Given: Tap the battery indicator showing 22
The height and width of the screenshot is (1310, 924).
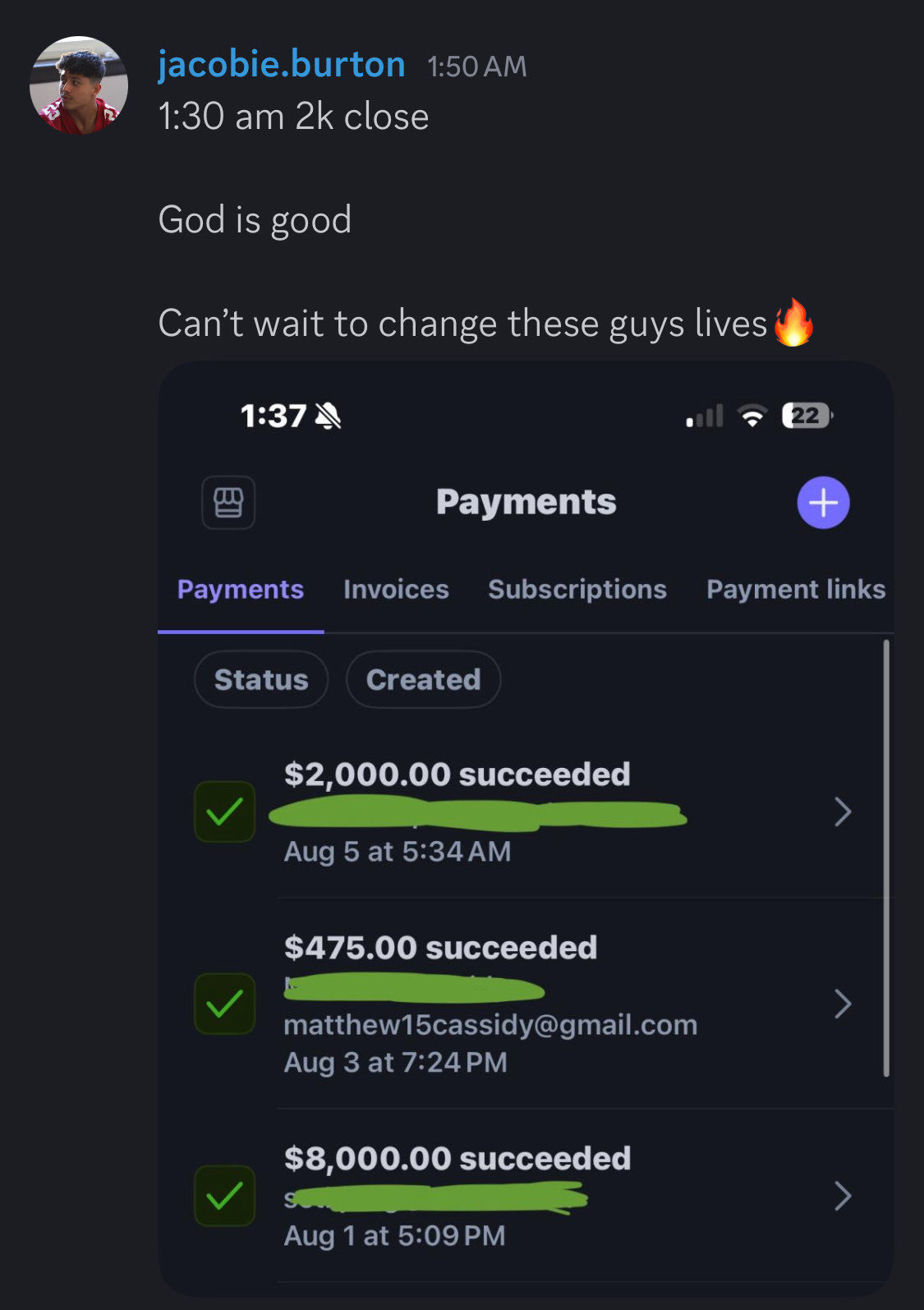Looking at the screenshot, I should [807, 416].
